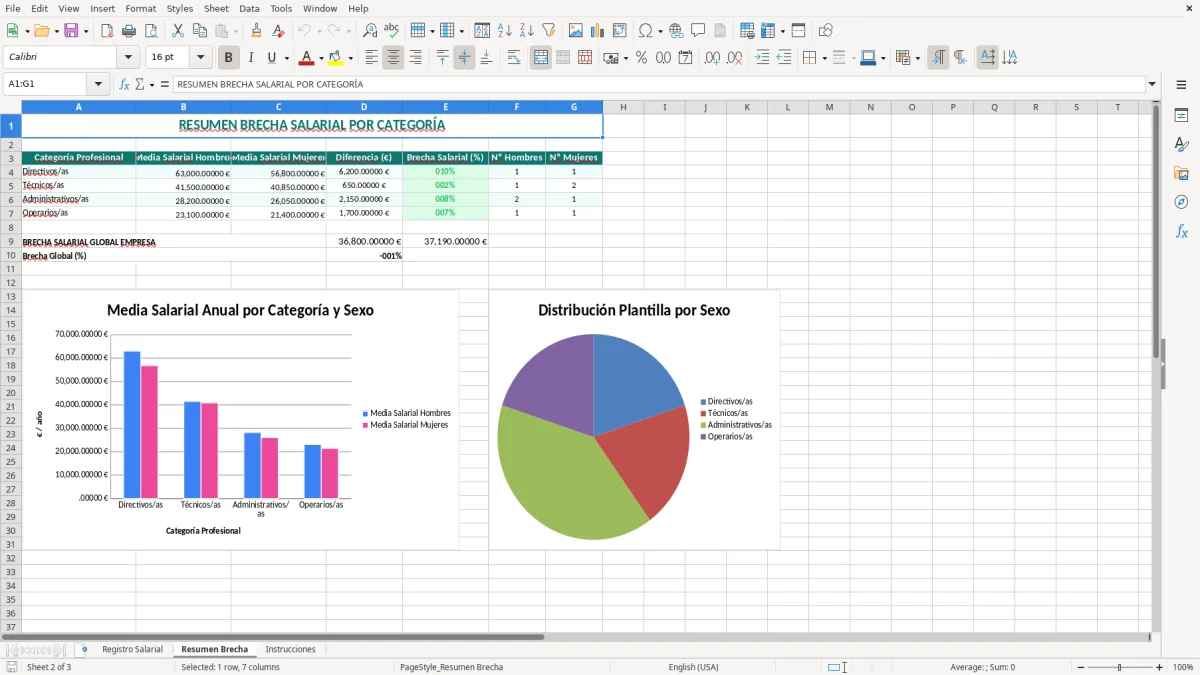
Task: Open Find & Replace from the toolbar
Action: point(370,31)
